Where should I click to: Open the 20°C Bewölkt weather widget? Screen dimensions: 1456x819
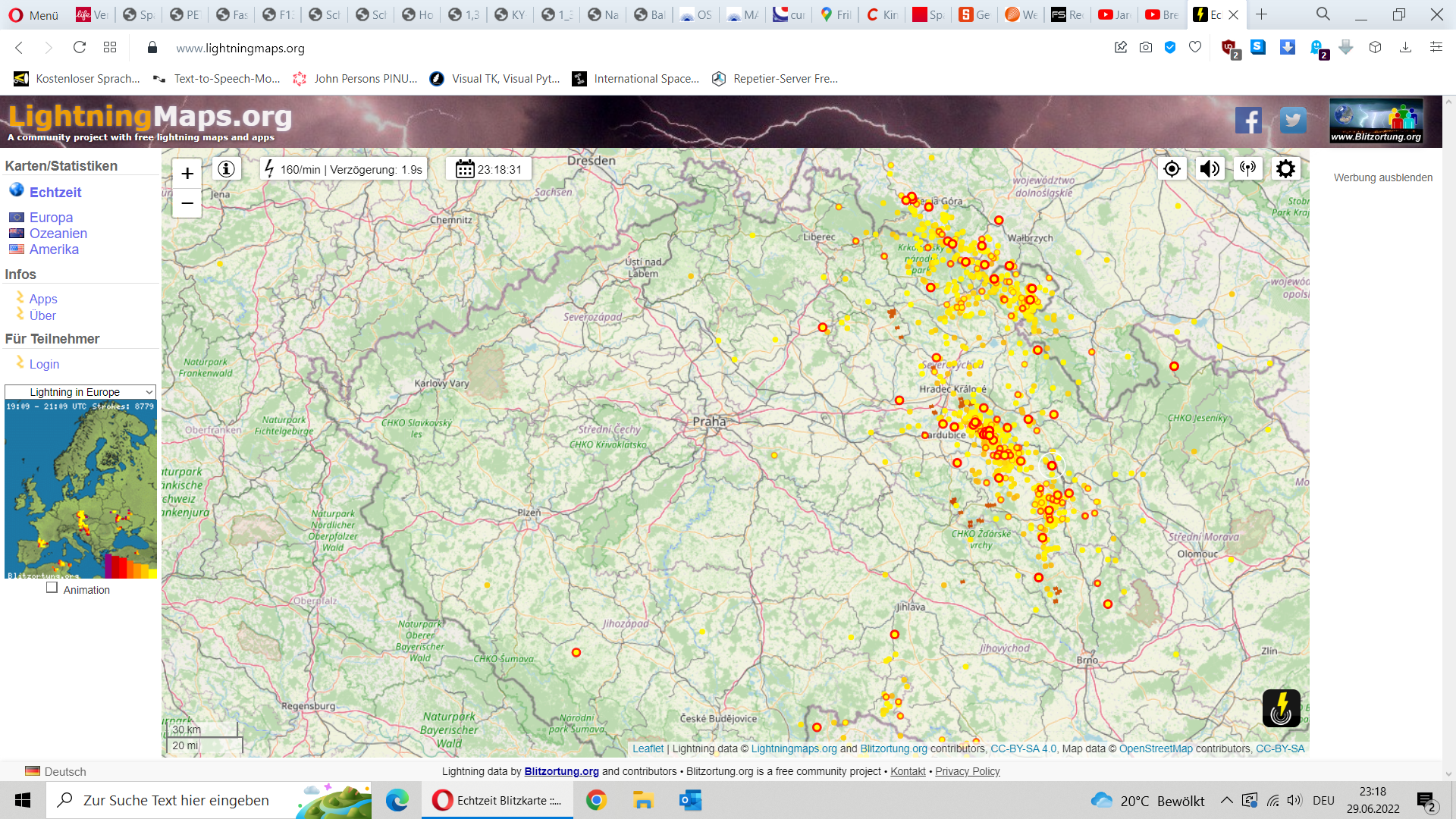[1147, 801]
